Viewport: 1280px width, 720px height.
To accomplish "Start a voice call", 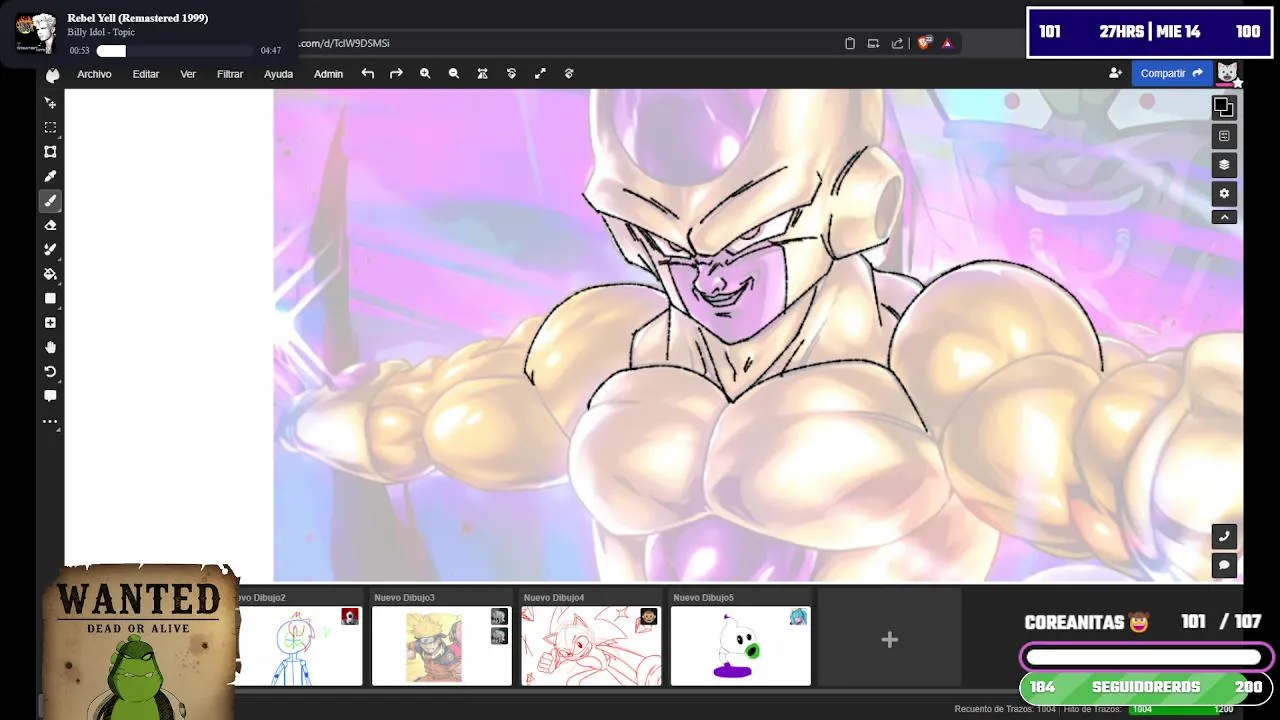I will coord(1224,536).
